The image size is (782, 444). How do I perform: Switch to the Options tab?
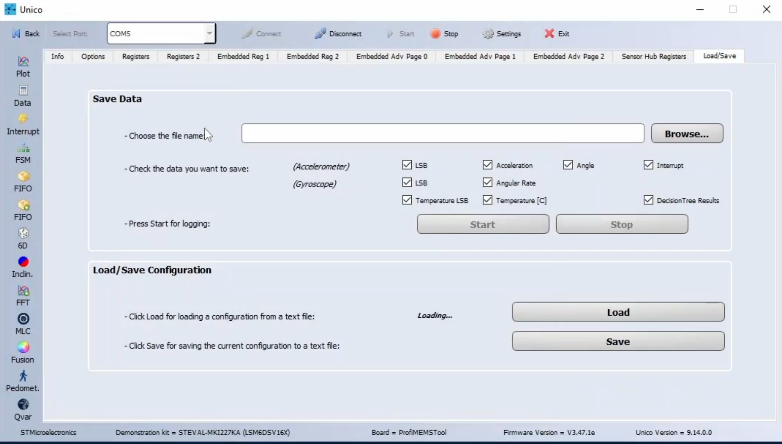tap(93, 56)
